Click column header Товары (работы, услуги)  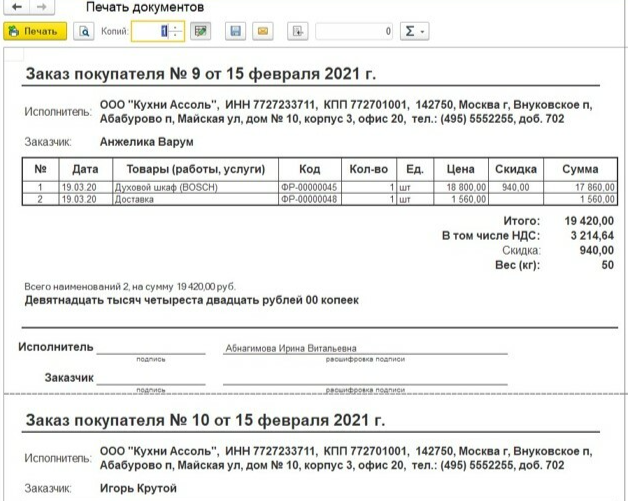tap(196, 169)
